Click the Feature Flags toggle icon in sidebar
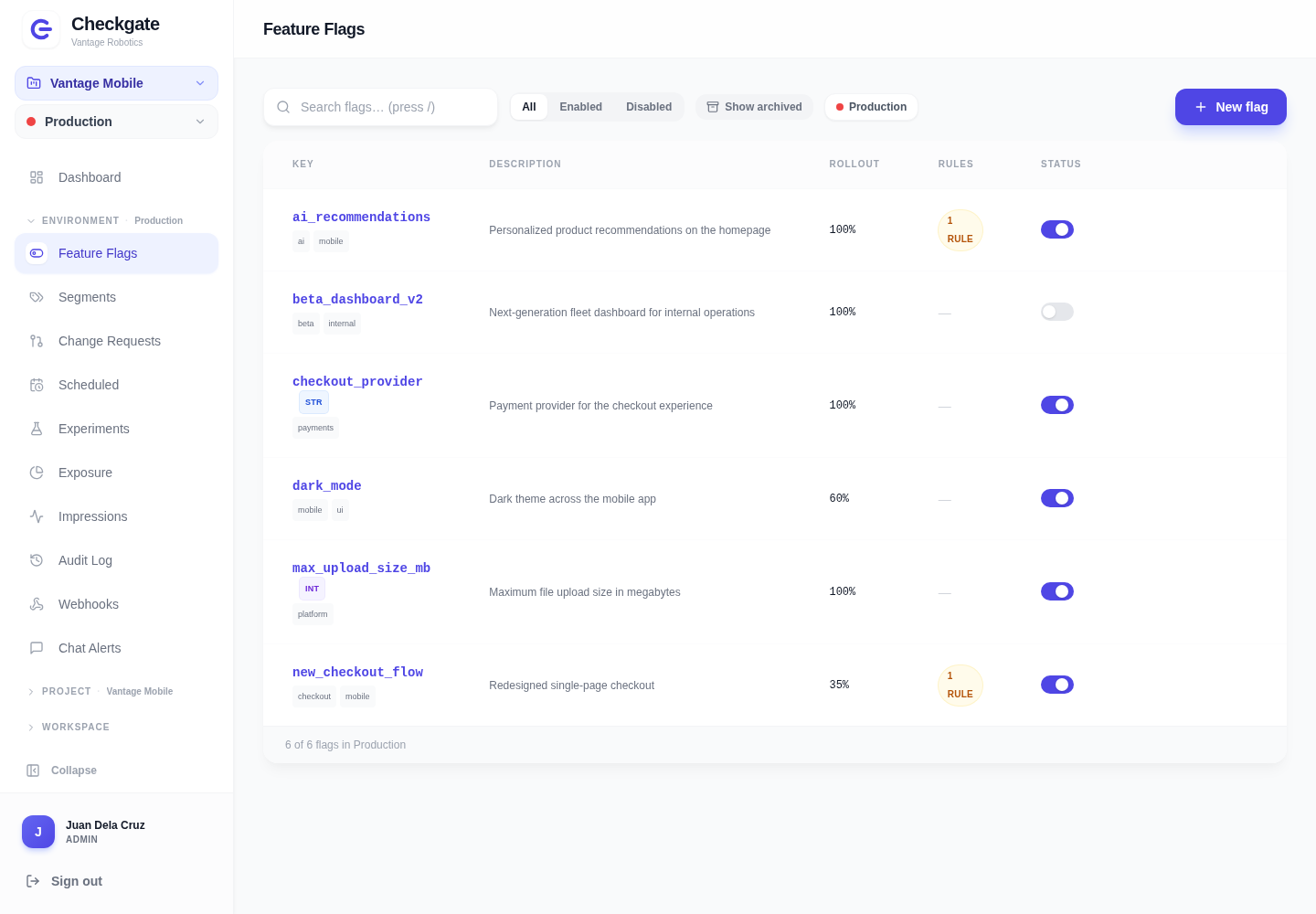Image resolution: width=1316 pixels, height=914 pixels. pyautogui.click(x=37, y=253)
